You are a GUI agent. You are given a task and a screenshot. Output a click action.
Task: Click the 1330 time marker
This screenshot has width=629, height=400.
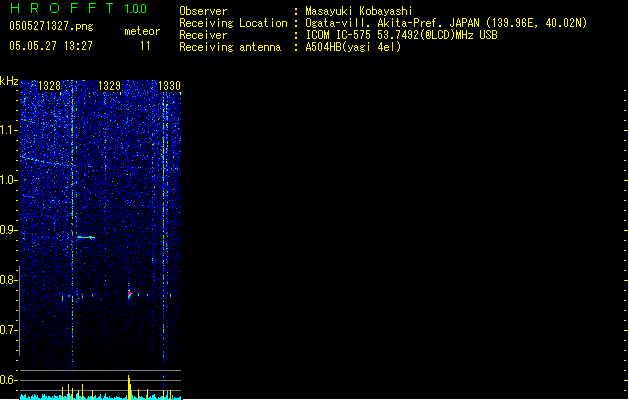tap(169, 86)
